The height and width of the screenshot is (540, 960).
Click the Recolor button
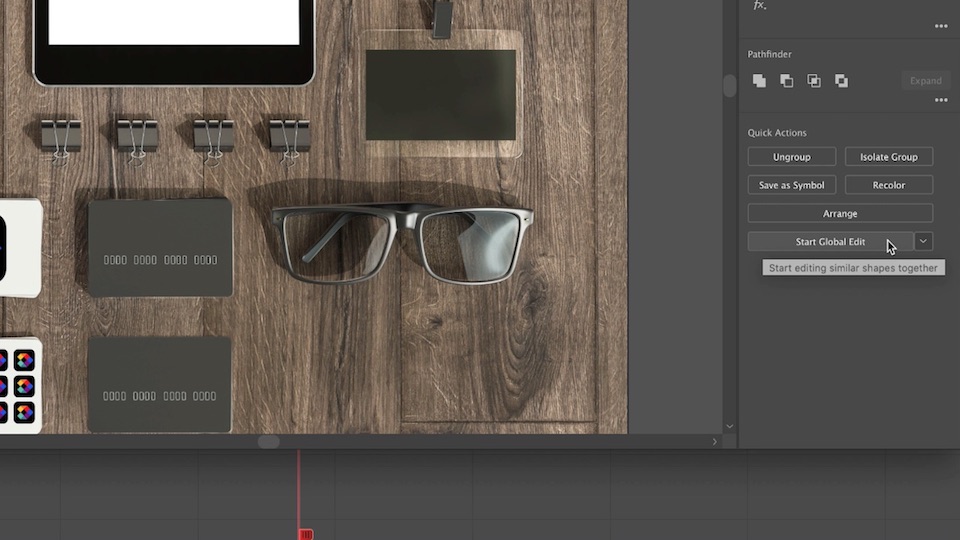pyautogui.click(x=889, y=185)
